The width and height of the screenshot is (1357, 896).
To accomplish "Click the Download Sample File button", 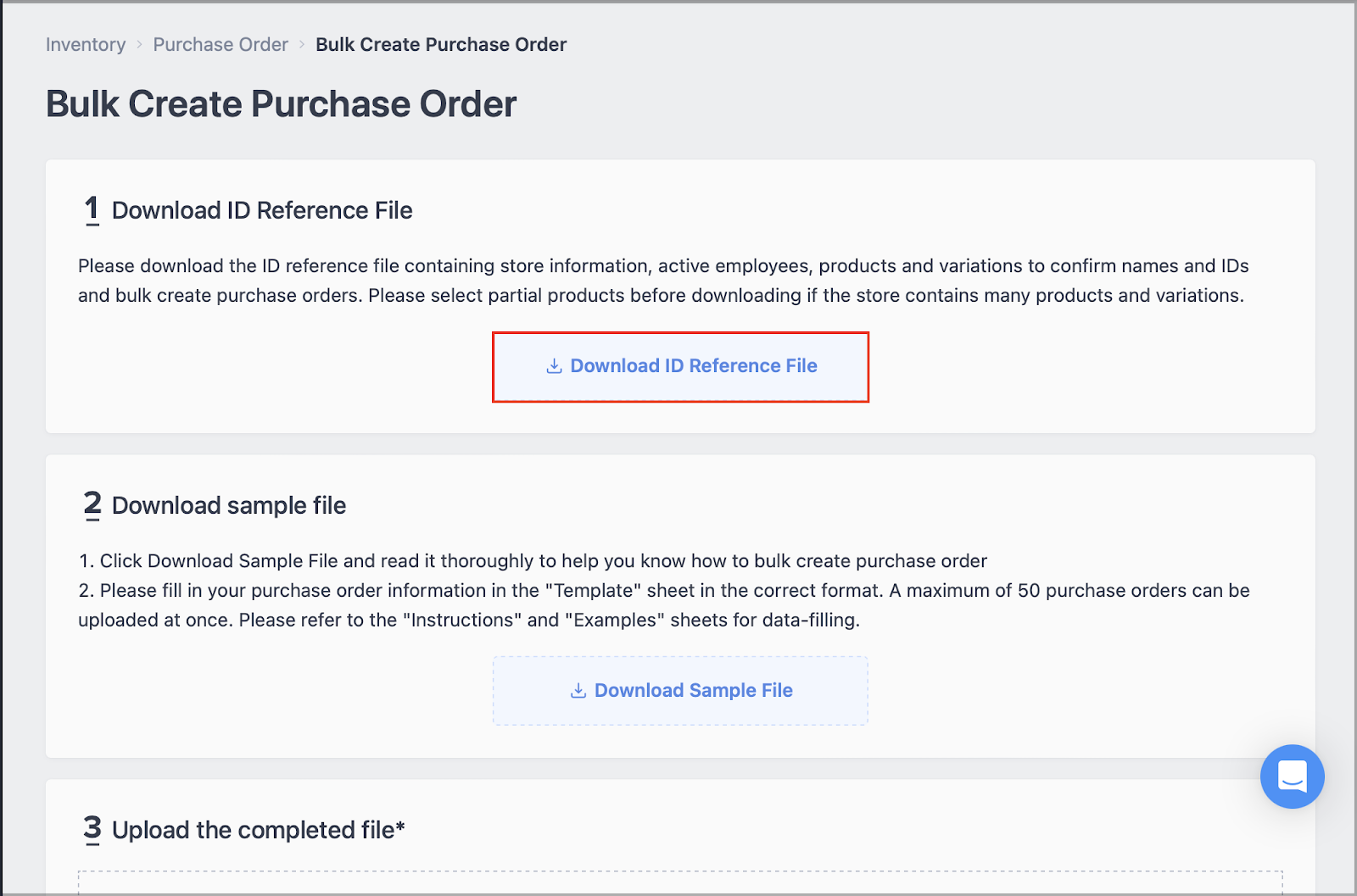I will coord(679,690).
